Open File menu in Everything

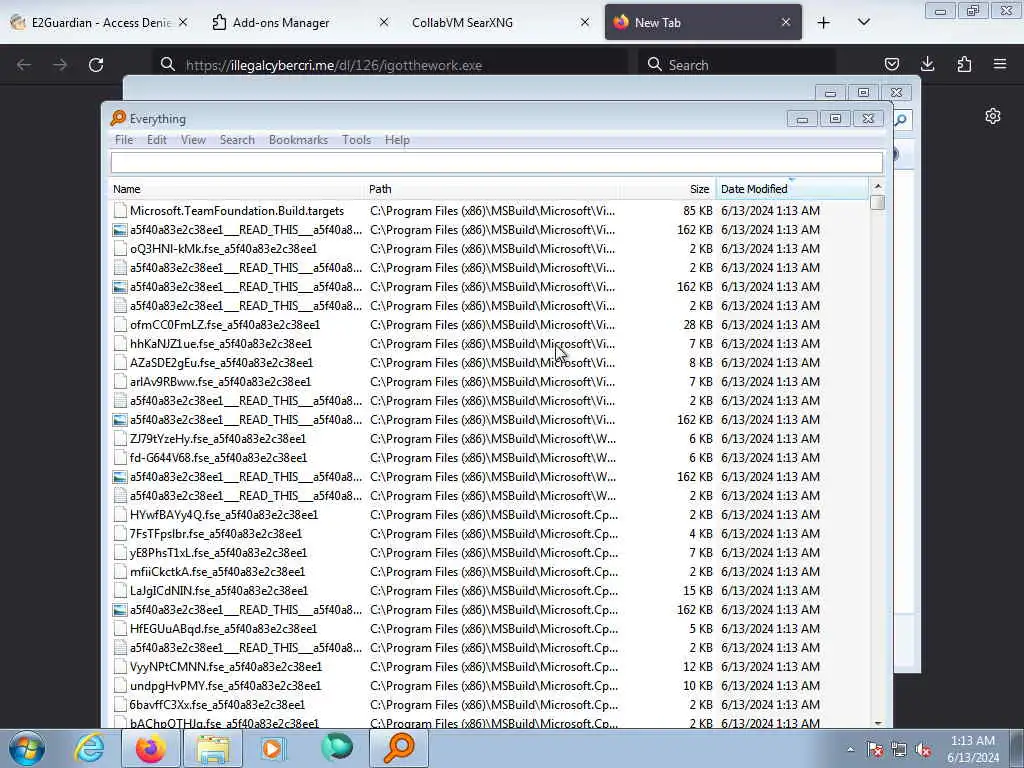123,140
